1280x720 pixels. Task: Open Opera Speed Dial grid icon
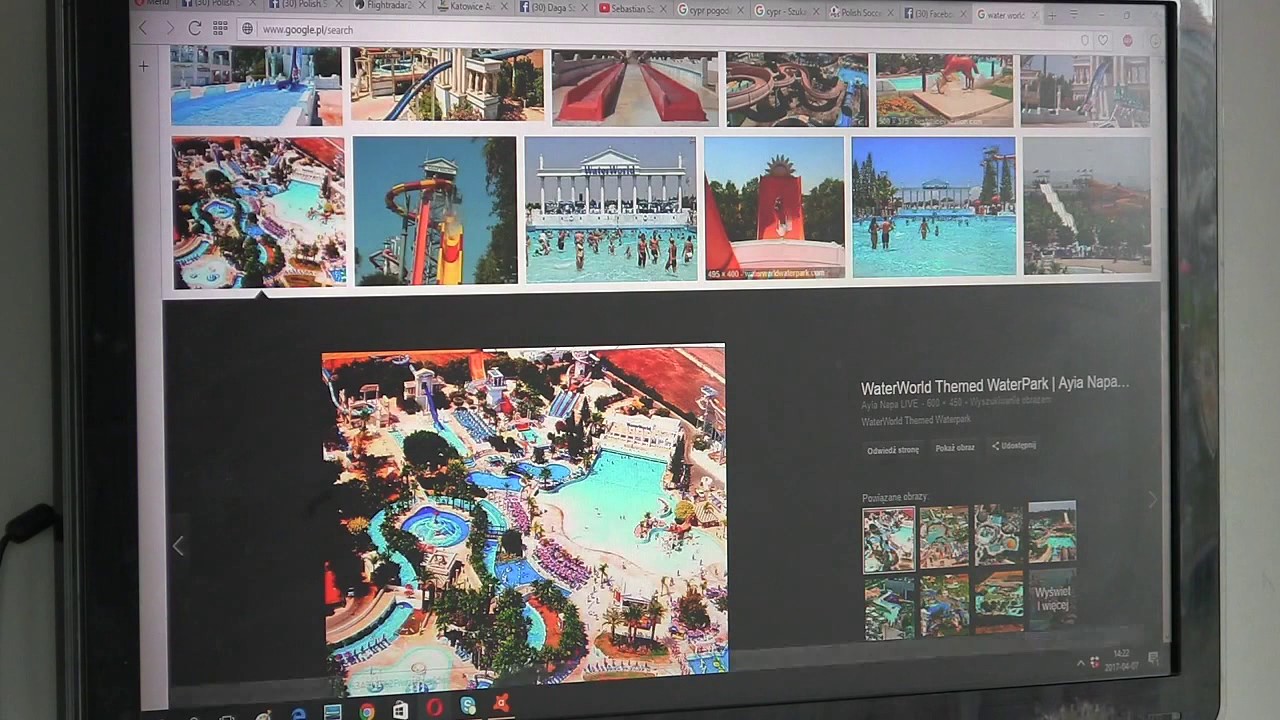point(220,28)
